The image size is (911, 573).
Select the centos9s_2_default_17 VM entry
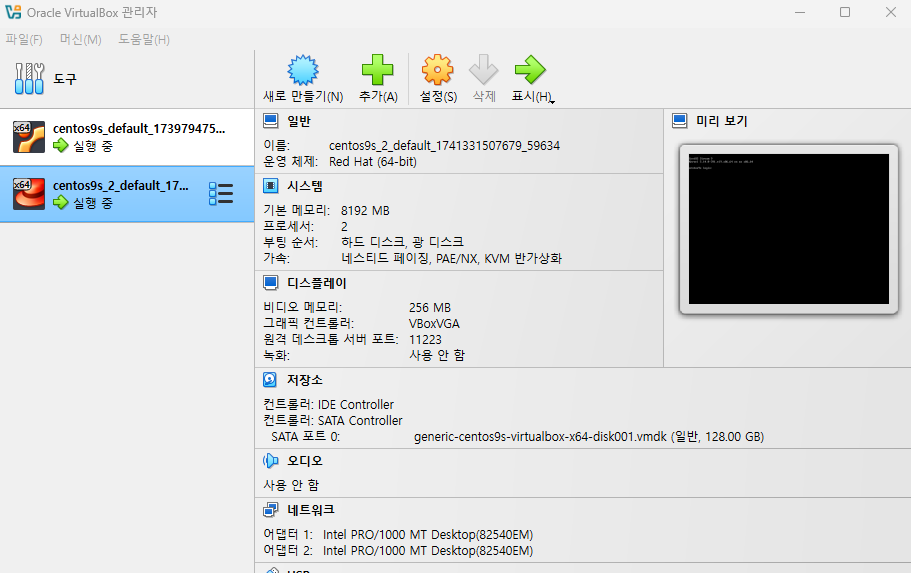point(127,194)
